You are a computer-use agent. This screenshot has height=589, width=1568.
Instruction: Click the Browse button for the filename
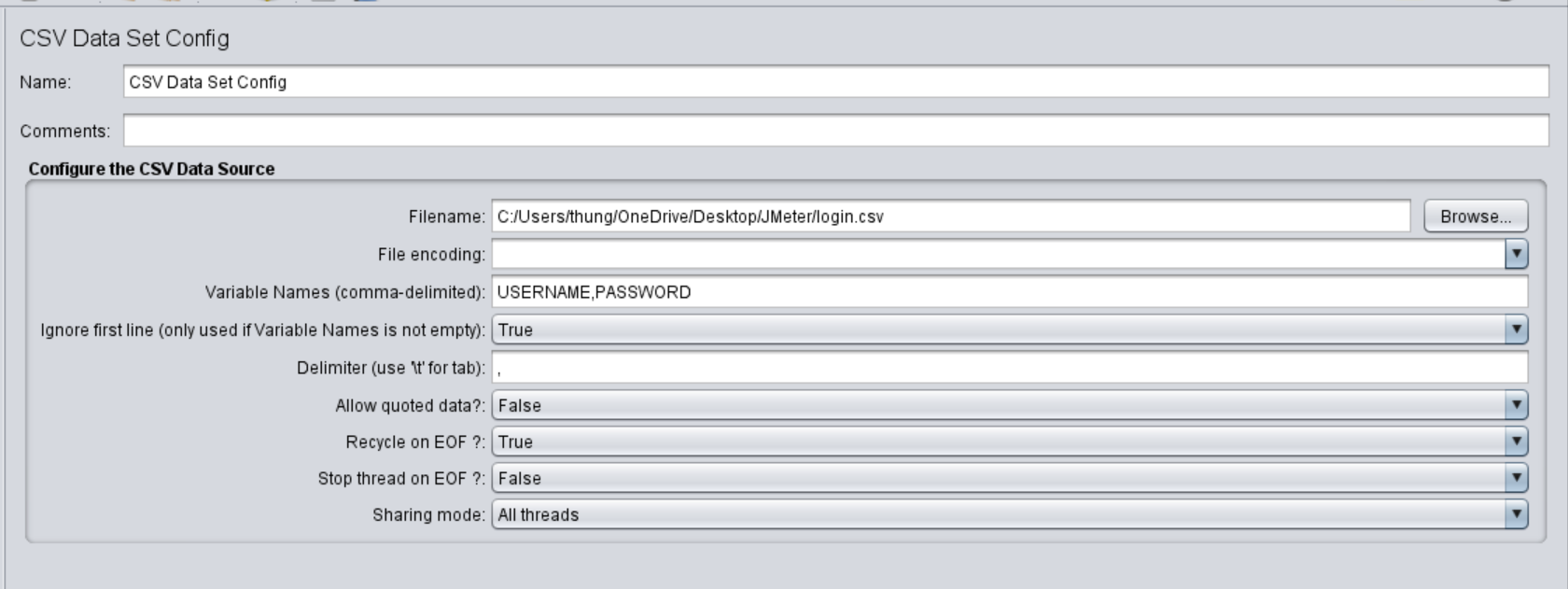point(1475,217)
